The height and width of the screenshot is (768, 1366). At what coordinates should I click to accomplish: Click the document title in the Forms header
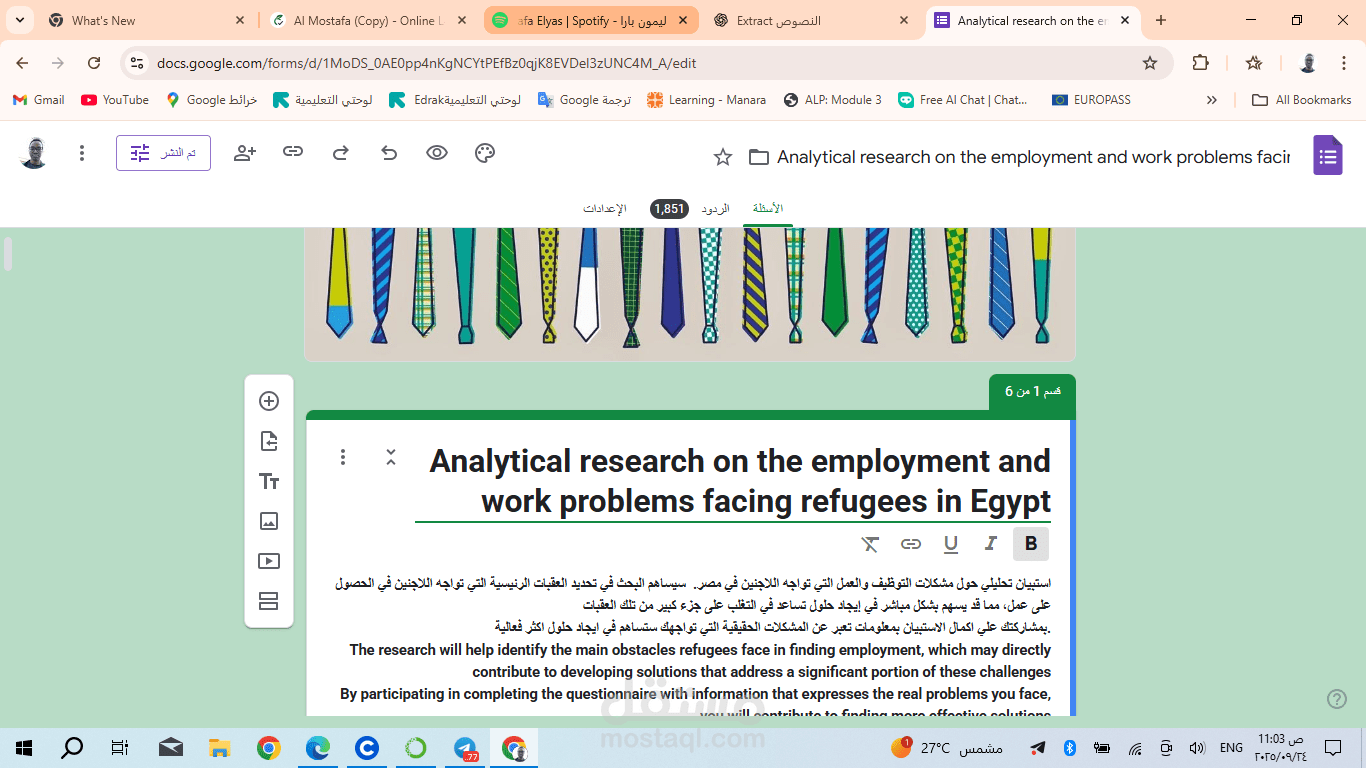1033,157
